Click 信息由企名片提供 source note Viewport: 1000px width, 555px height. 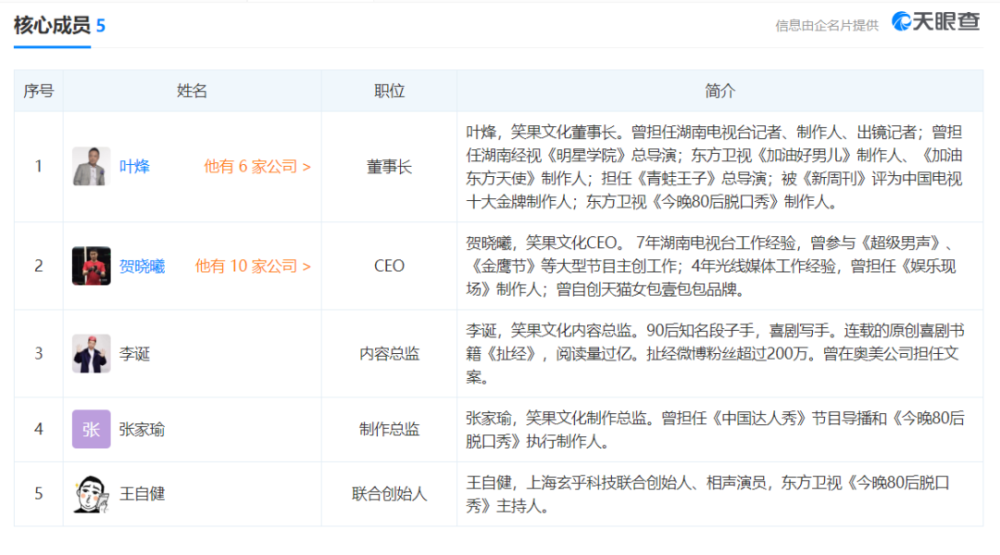click(827, 26)
